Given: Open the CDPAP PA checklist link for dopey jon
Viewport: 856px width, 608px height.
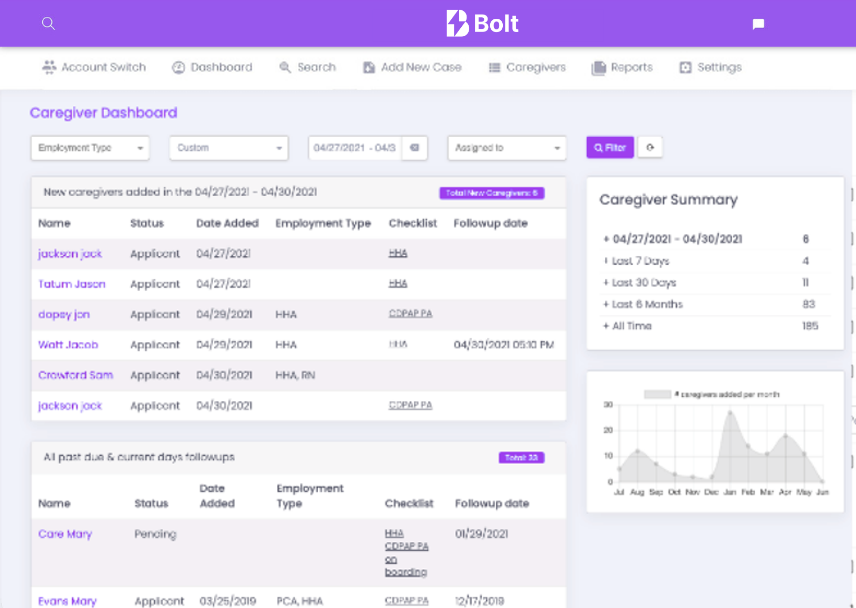Looking at the screenshot, I should pyautogui.click(x=411, y=314).
